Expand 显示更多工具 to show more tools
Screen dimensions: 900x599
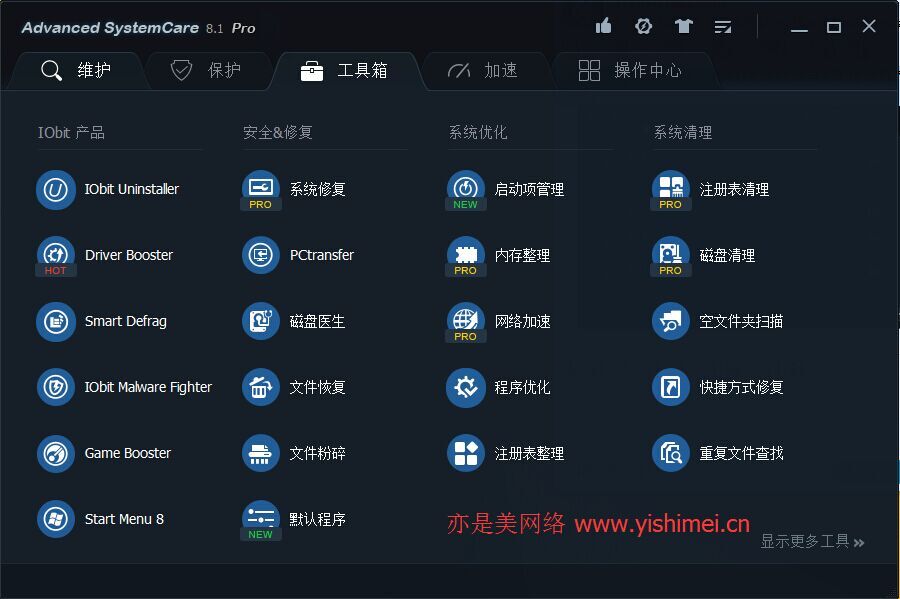812,541
